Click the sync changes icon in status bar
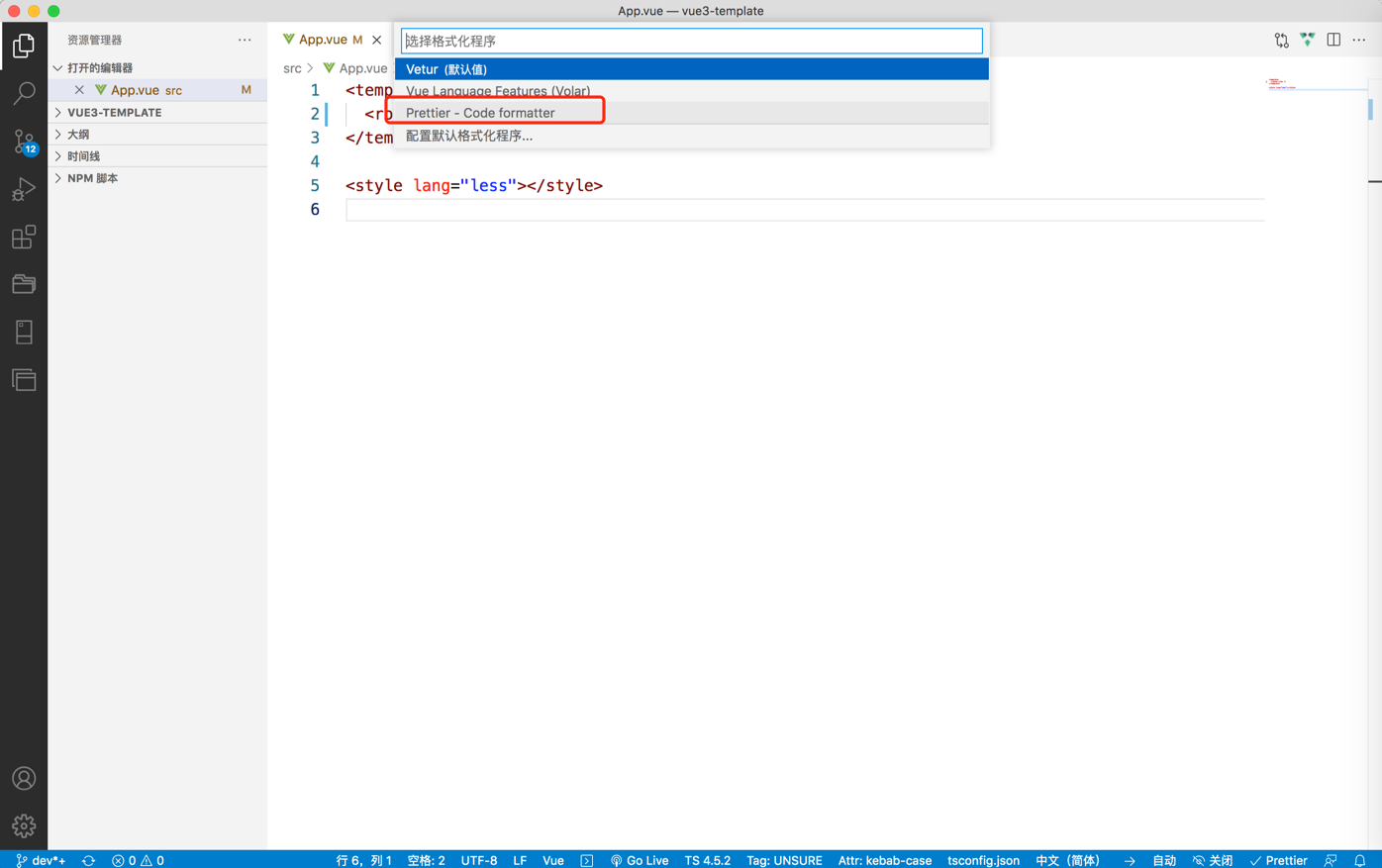The height and width of the screenshot is (868, 1382). pyautogui.click(x=88, y=860)
